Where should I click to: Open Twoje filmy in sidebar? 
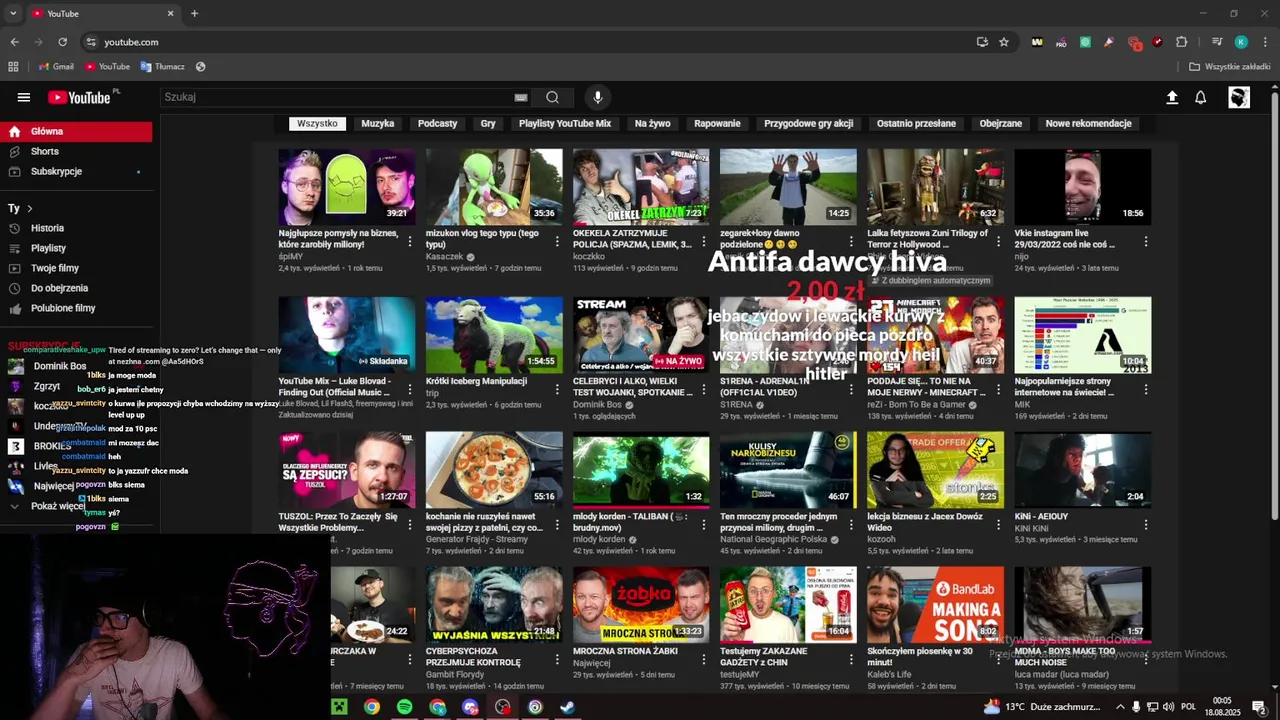(76, 268)
